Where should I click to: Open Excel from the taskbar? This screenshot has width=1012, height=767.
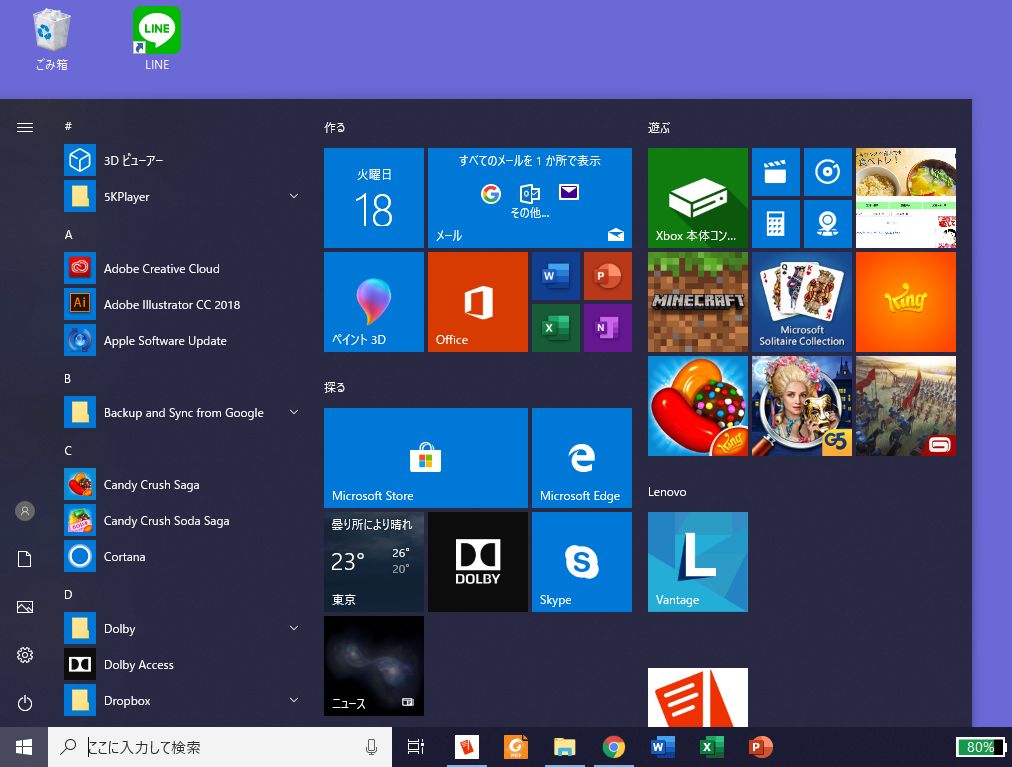click(x=711, y=747)
